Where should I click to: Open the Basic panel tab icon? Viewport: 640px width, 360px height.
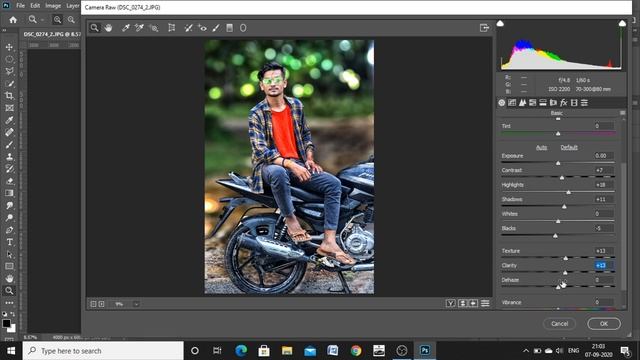(502, 103)
